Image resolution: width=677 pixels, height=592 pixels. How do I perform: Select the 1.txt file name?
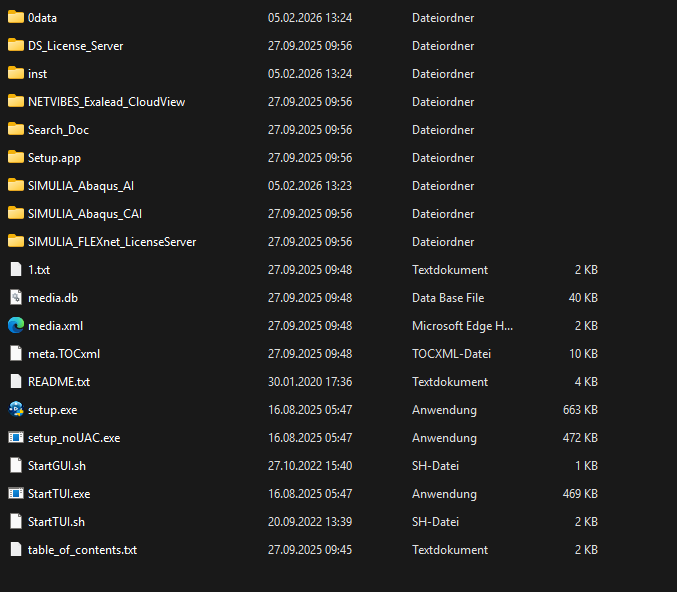pyautogui.click(x=38, y=269)
